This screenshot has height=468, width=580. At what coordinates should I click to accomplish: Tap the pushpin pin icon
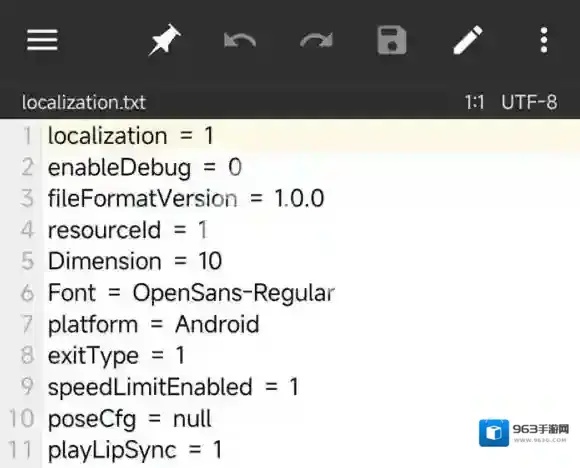coord(165,40)
